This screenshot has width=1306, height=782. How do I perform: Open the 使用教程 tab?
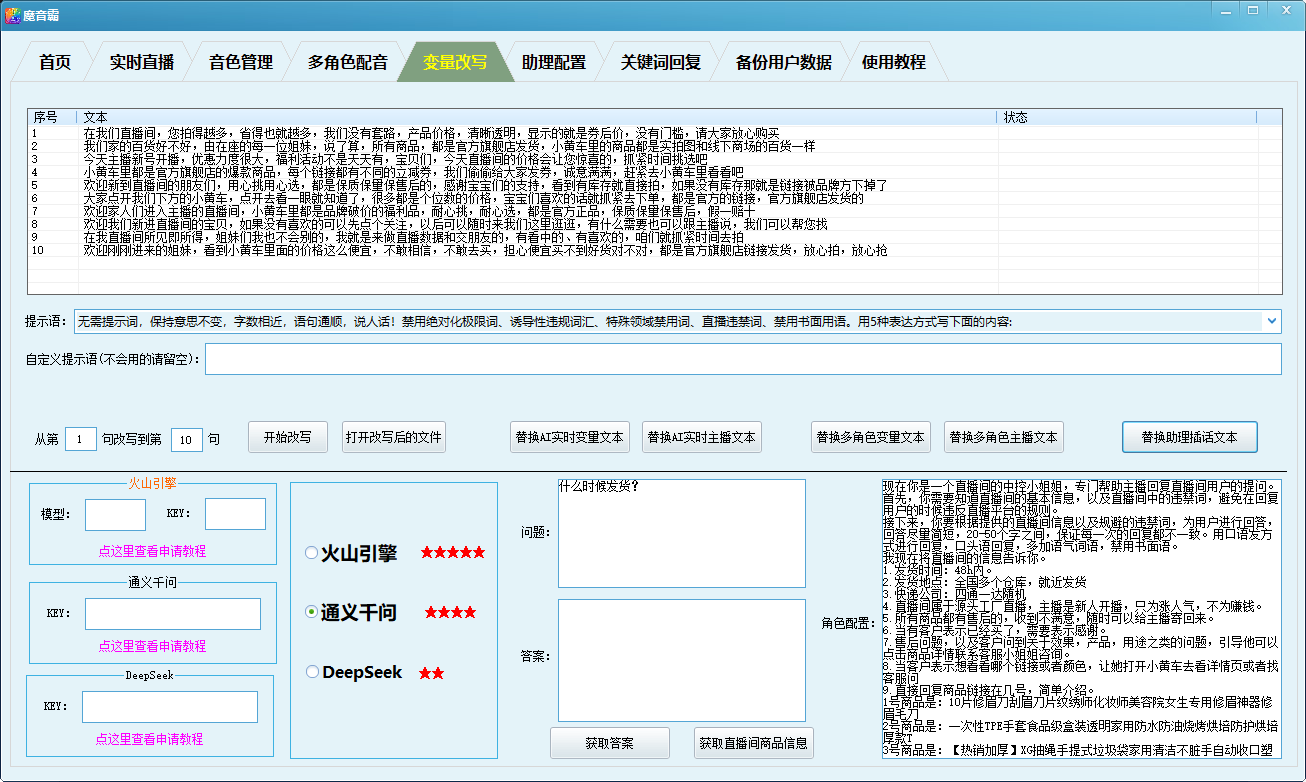(893, 62)
